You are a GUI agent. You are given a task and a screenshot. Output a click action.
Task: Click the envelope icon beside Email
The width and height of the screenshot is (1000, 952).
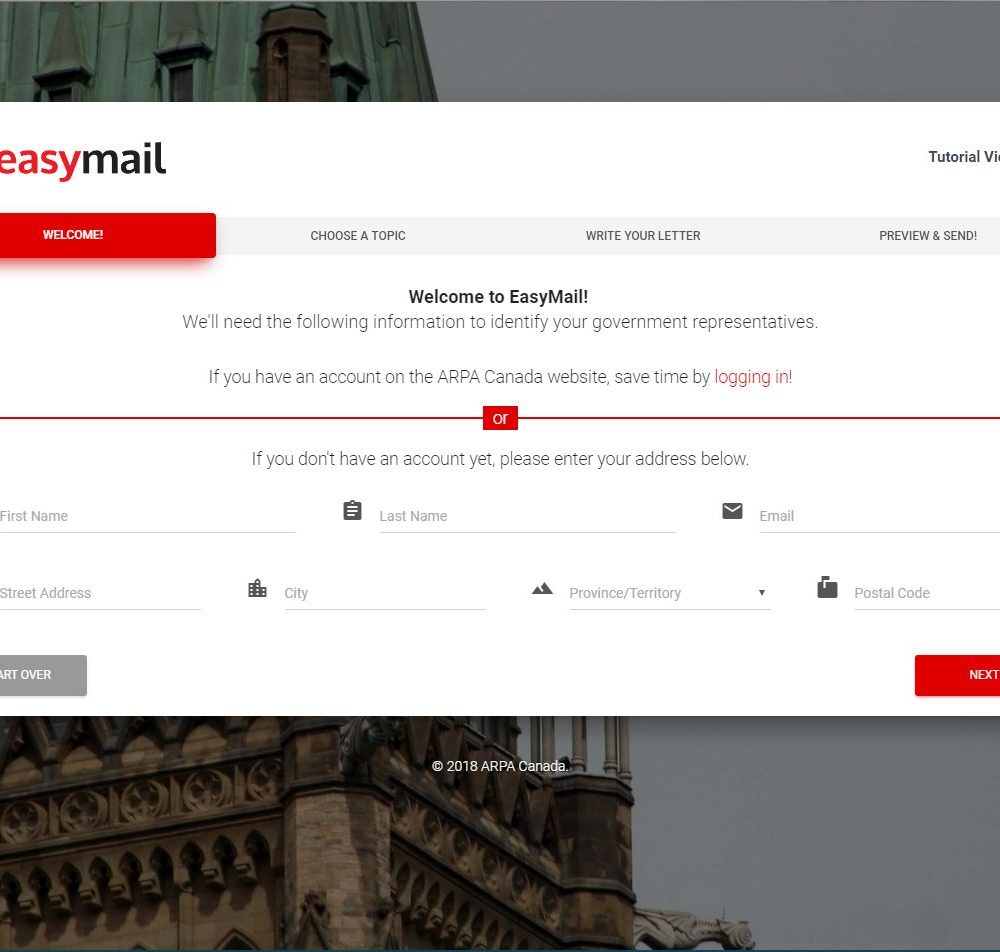tap(732, 511)
